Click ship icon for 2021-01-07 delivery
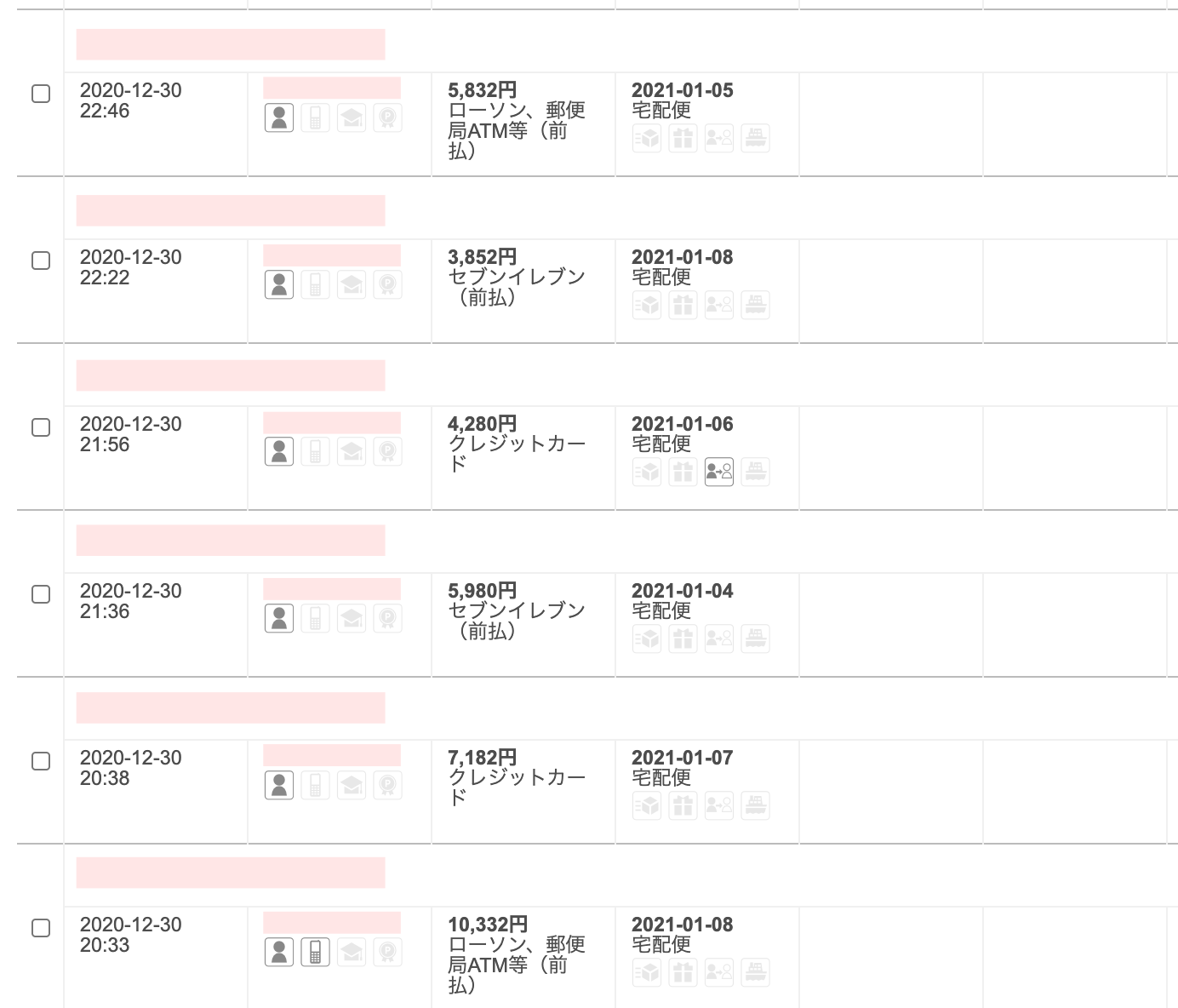The height and width of the screenshot is (1008, 1178). coord(755,805)
